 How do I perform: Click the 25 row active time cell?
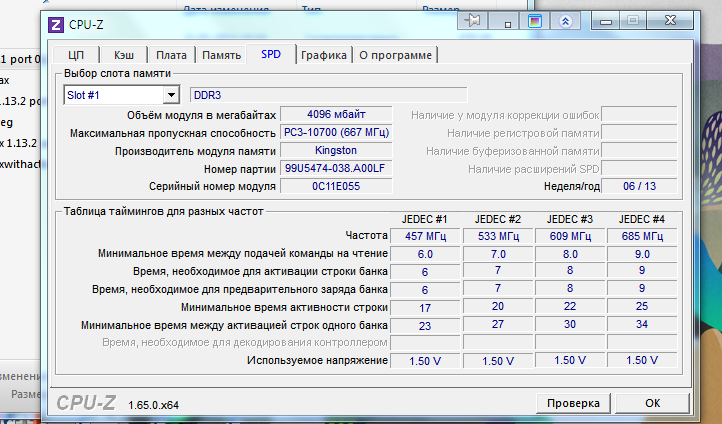(642, 307)
